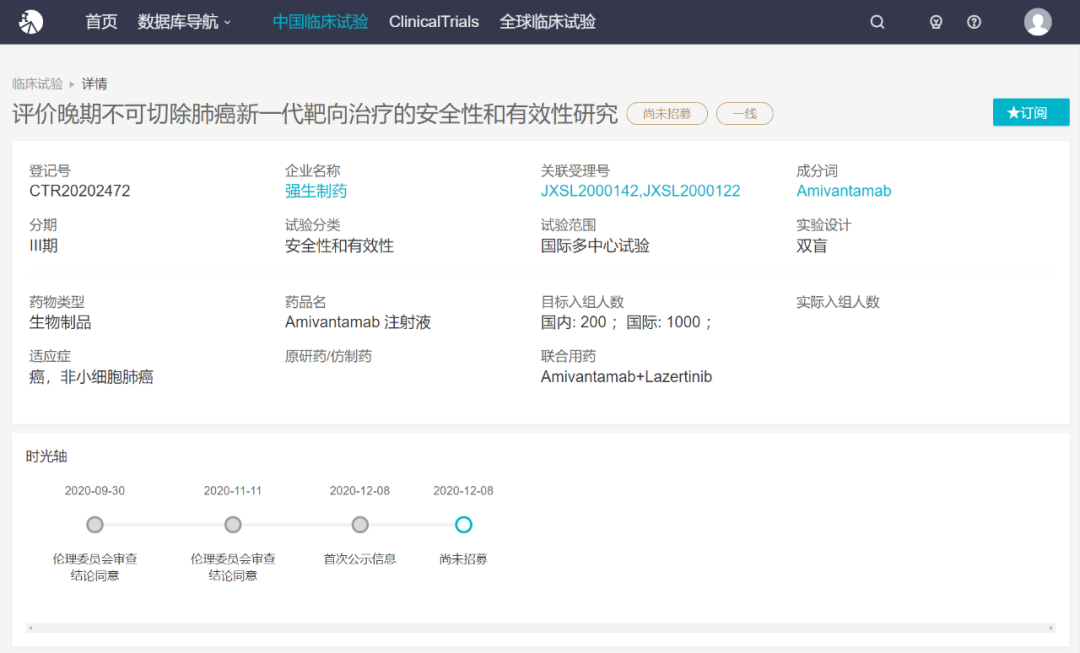Click the timeline horizontal scrollbar track

[541, 628]
